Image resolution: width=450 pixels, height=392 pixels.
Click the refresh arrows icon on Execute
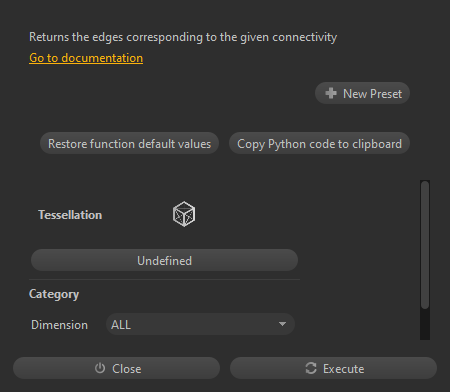coord(311,368)
